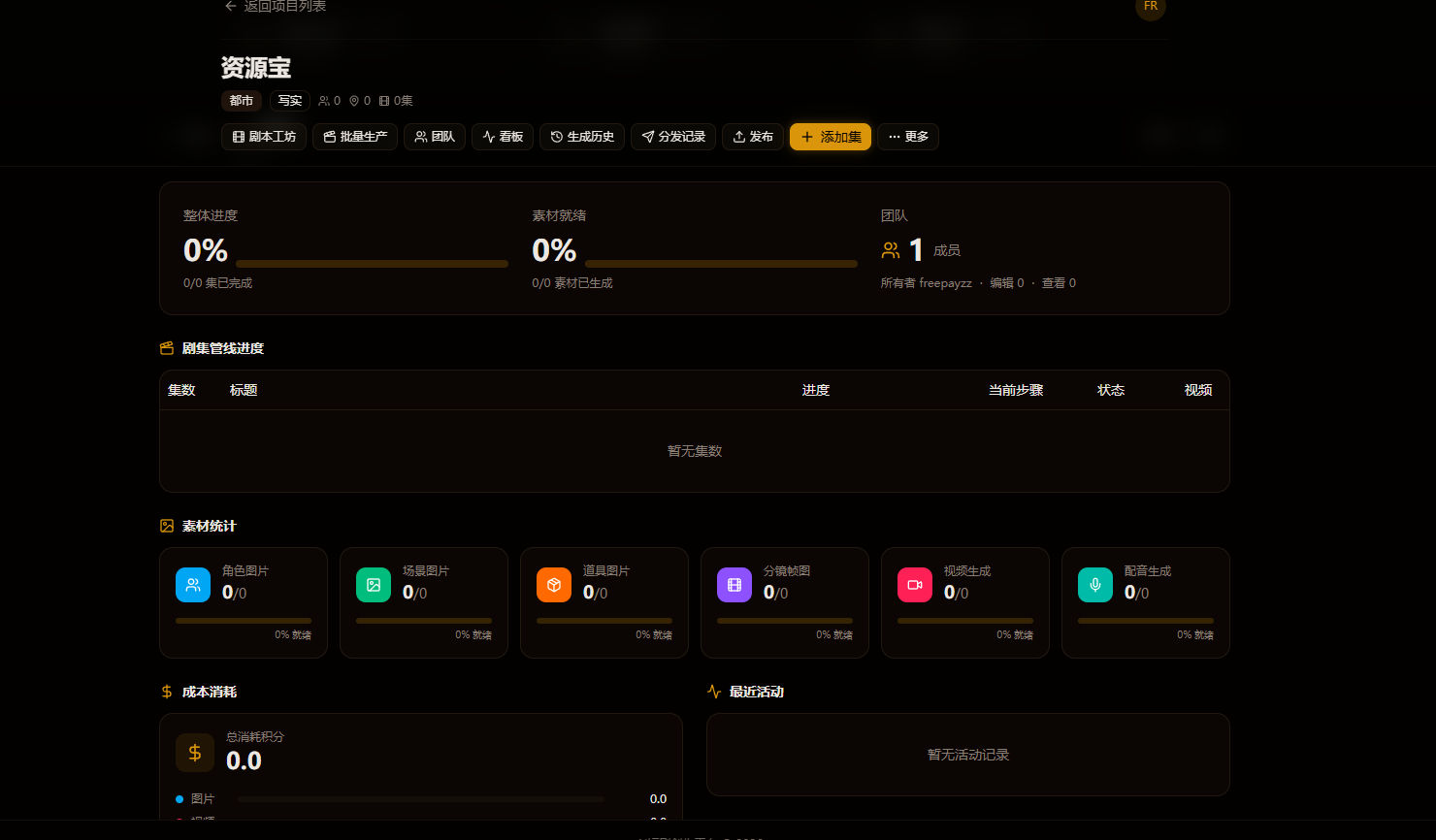Click the 图片 cost legend row
The image size is (1436, 840).
pyautogui.click(x=421, y=799)
